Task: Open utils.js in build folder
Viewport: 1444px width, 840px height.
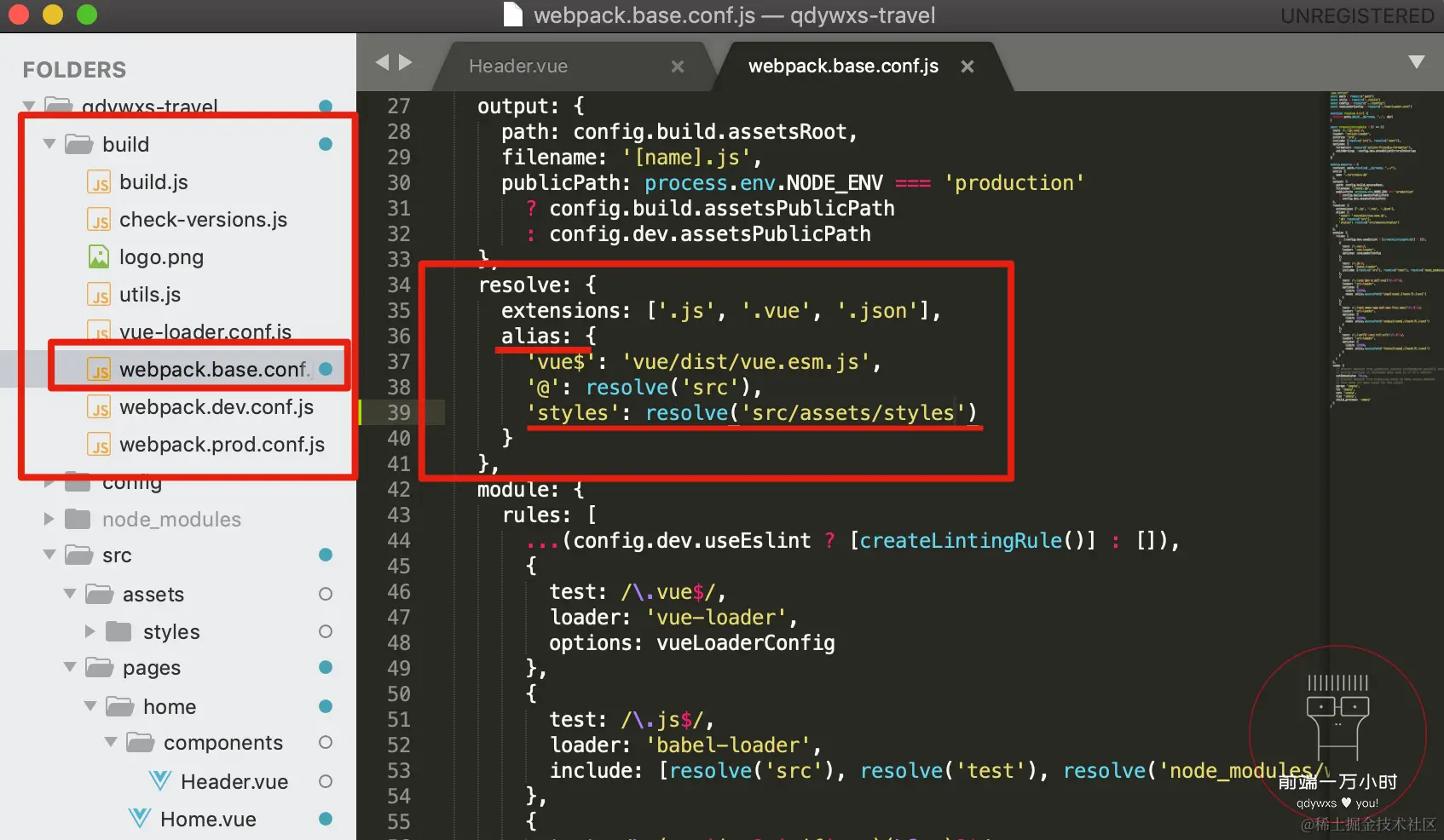Action: 150,295
